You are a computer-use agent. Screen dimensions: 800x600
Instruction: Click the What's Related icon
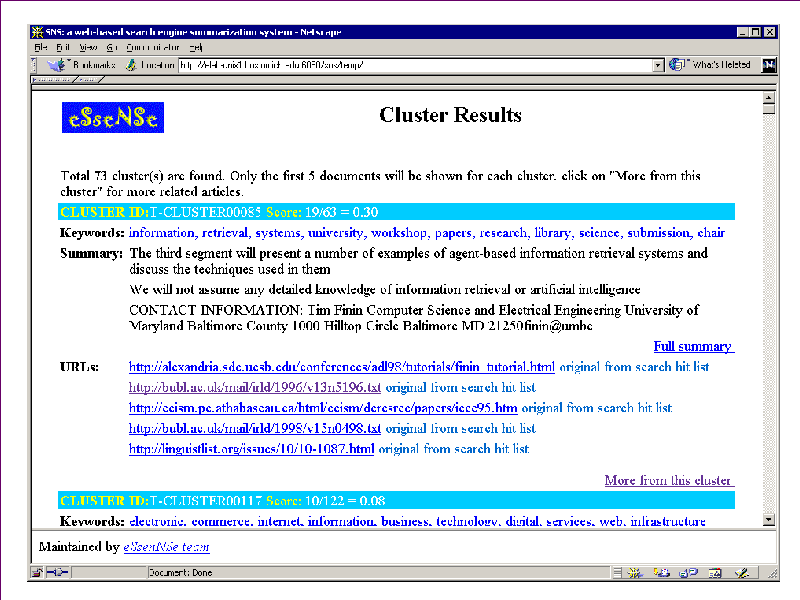(x=677, y=65)
